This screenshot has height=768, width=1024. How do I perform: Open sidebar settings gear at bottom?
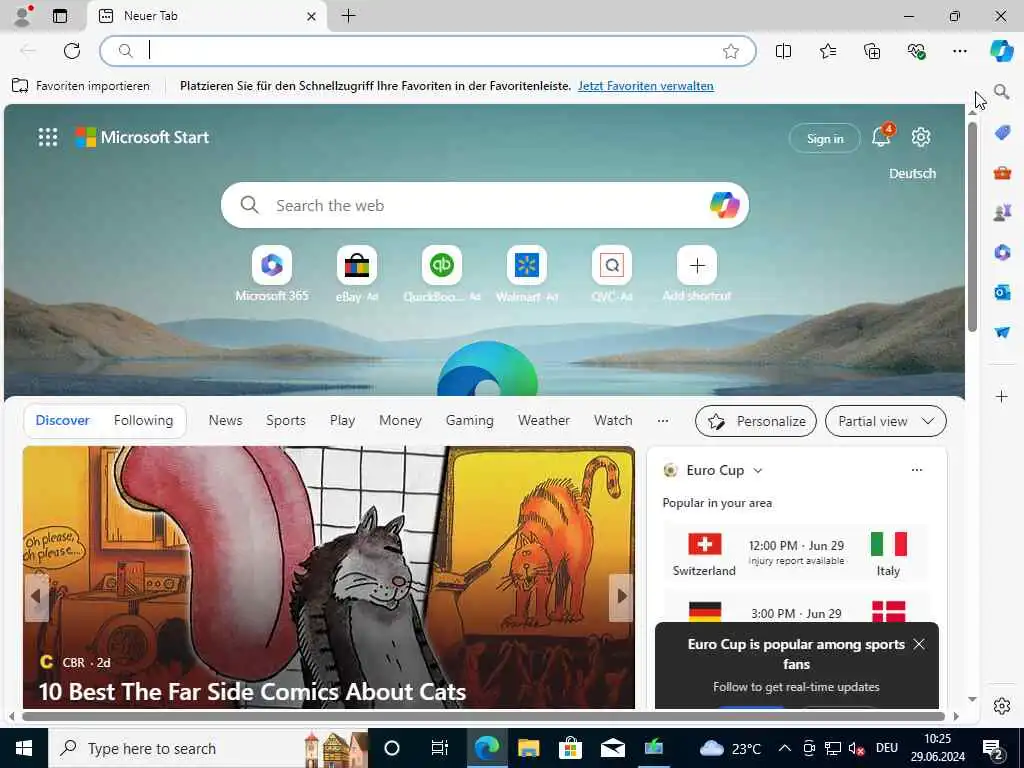tap(1002, 706)
